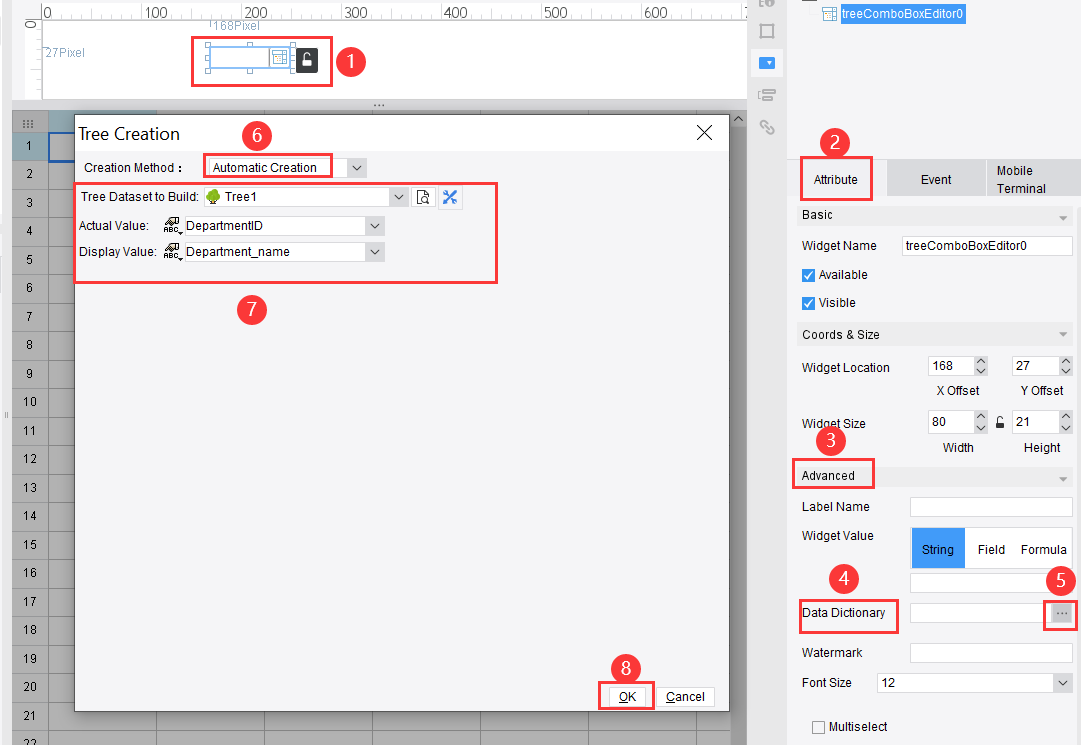Switch Widget Value to Formula mode
Screen dimensions: 1081x745
point(1043,549)
